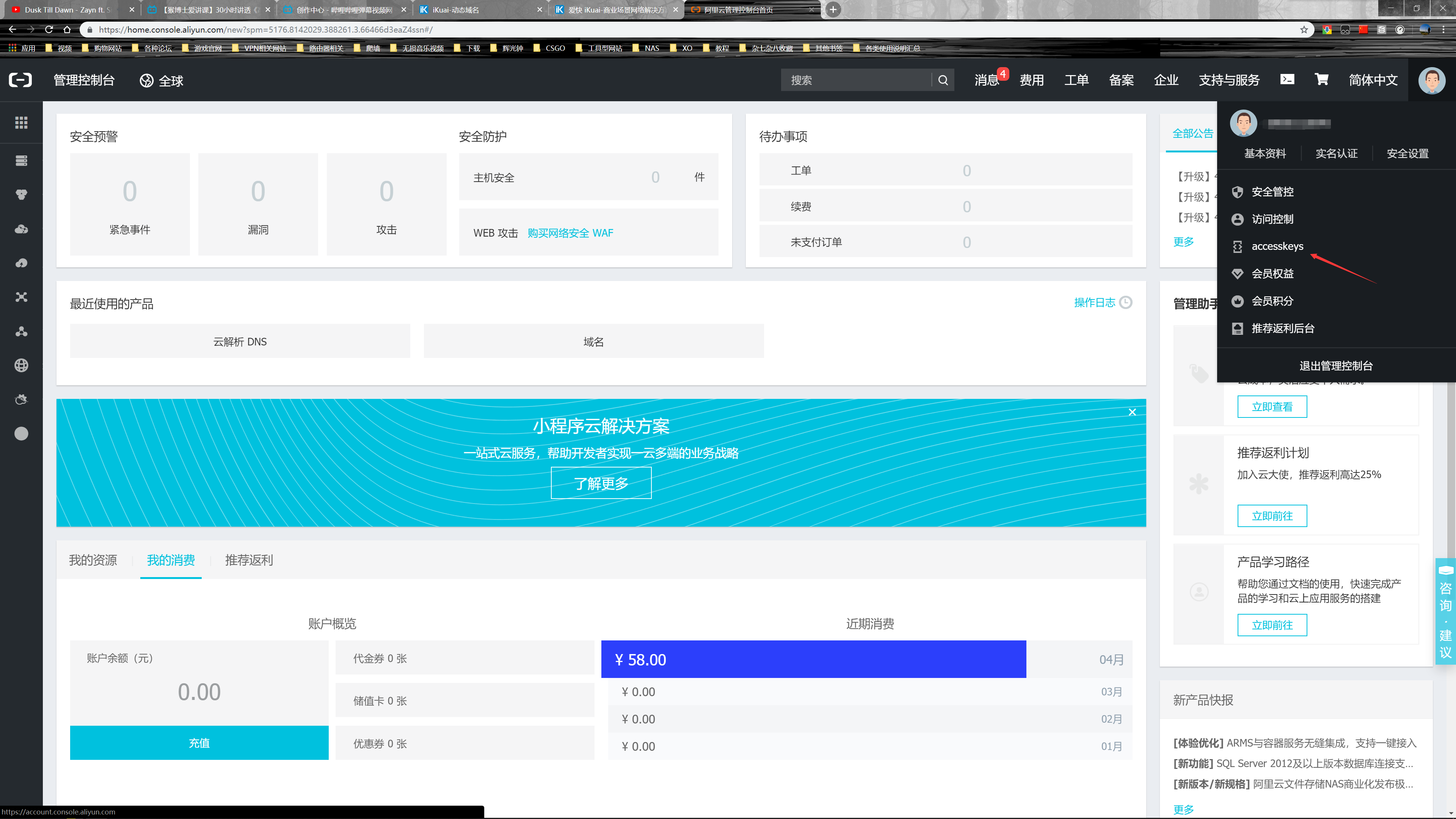
Task: Switch to the 我的消费 tab
Action: coord(171,560)
